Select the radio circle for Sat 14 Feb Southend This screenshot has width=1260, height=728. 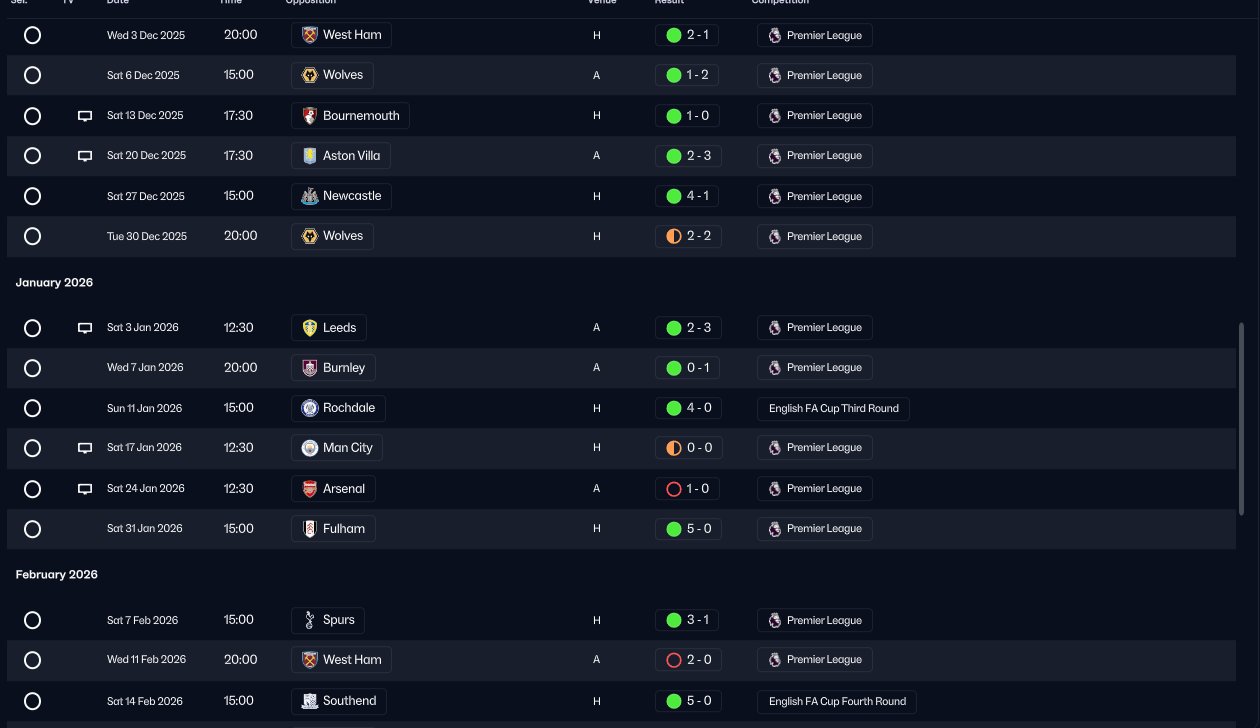(32, 701)
